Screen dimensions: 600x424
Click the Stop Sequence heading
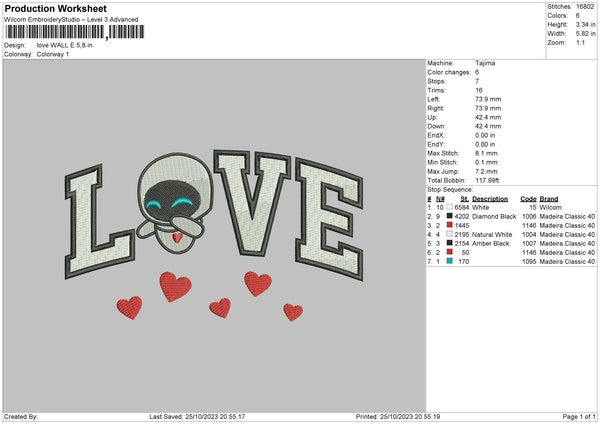point(449,187)
